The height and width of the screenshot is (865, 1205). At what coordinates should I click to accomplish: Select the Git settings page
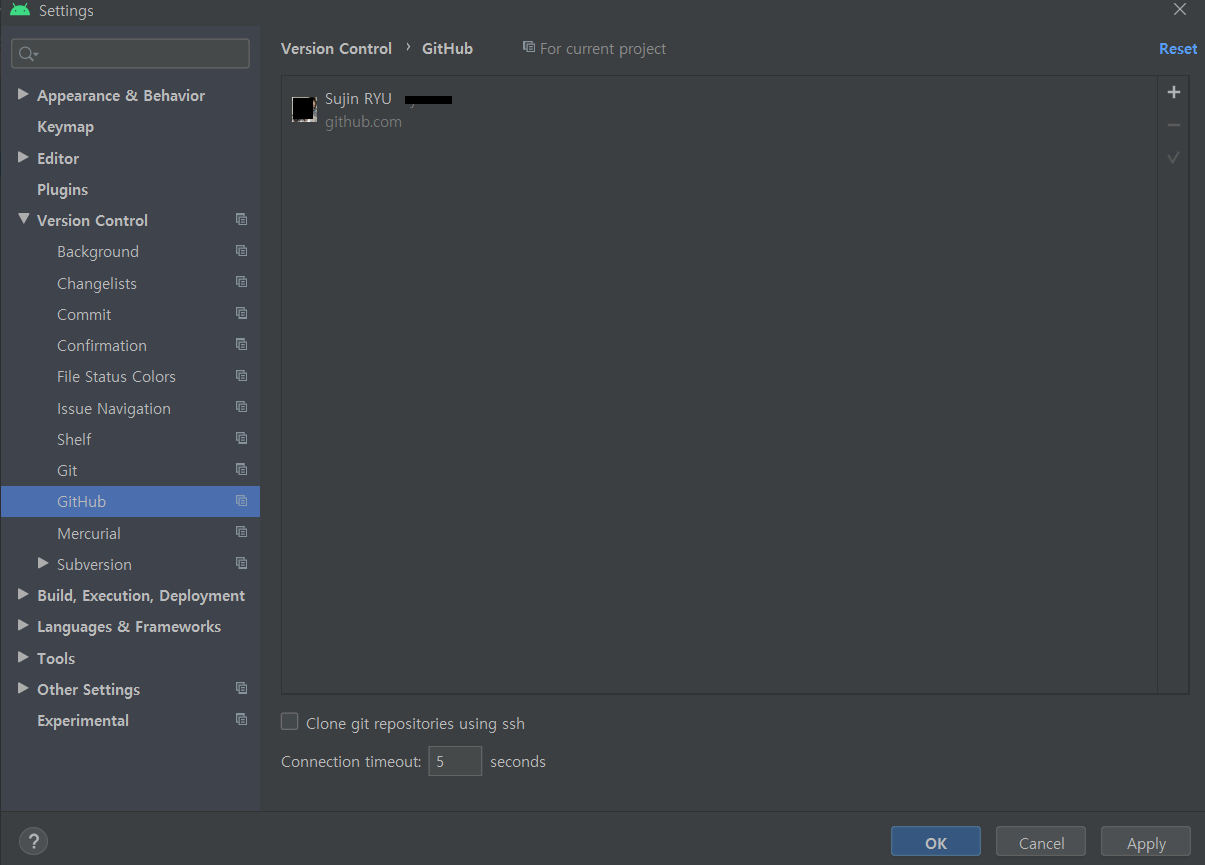[67, 470]
